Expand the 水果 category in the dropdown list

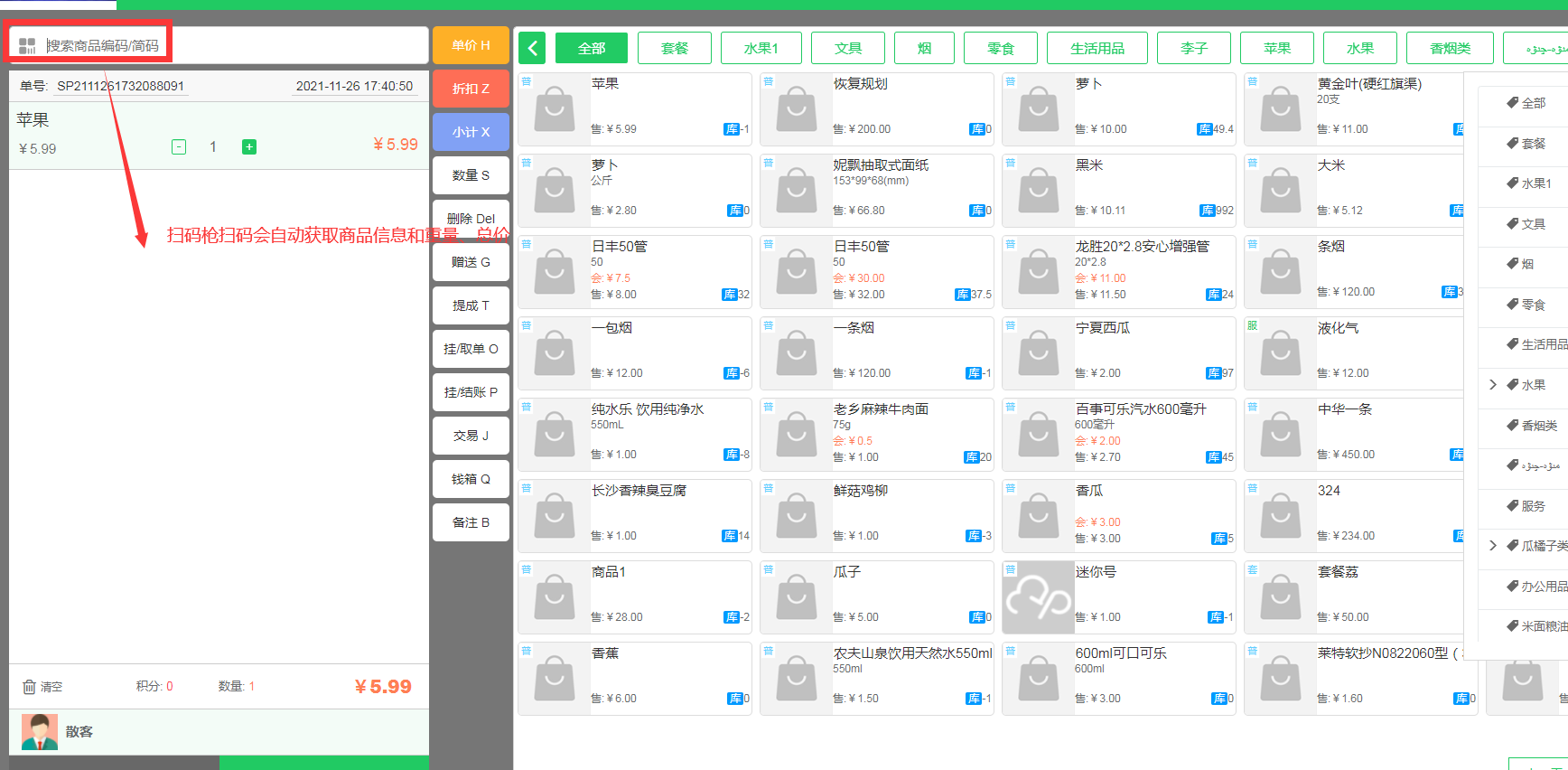[1493, 385]
